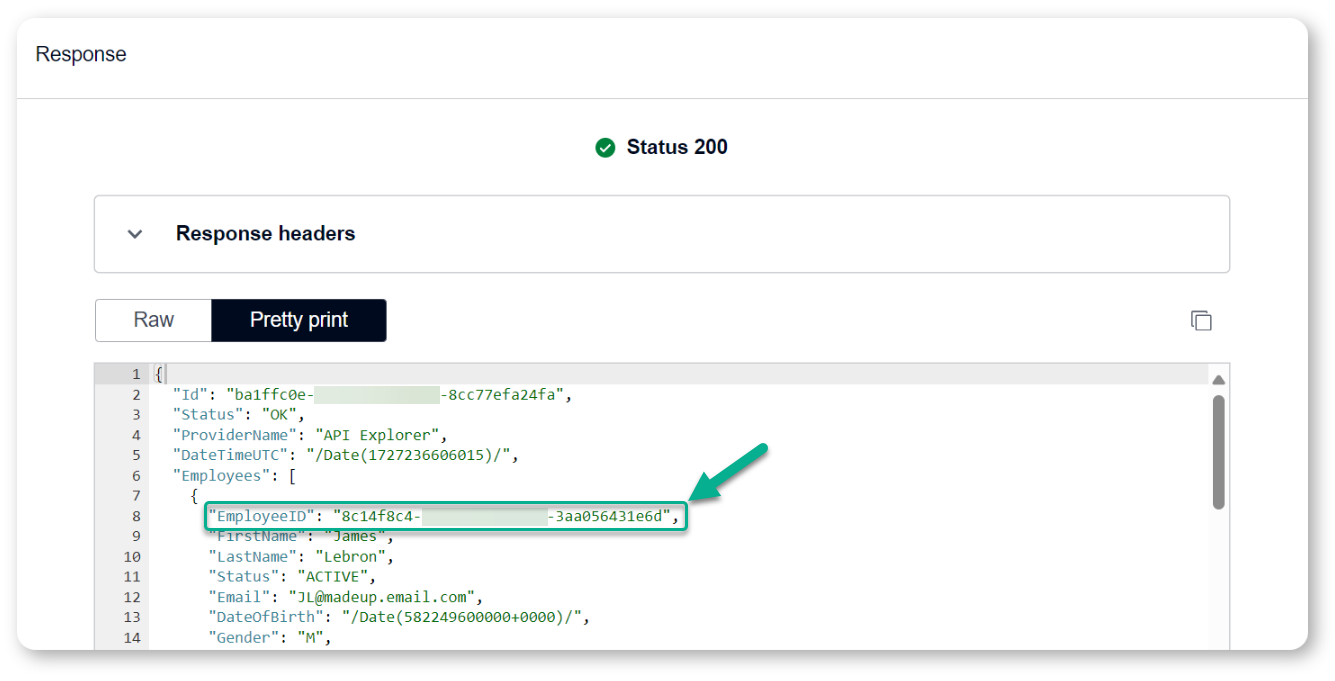Click line number 1 in the gutter
Viewport: 1335px width, 681px height.
135,374
